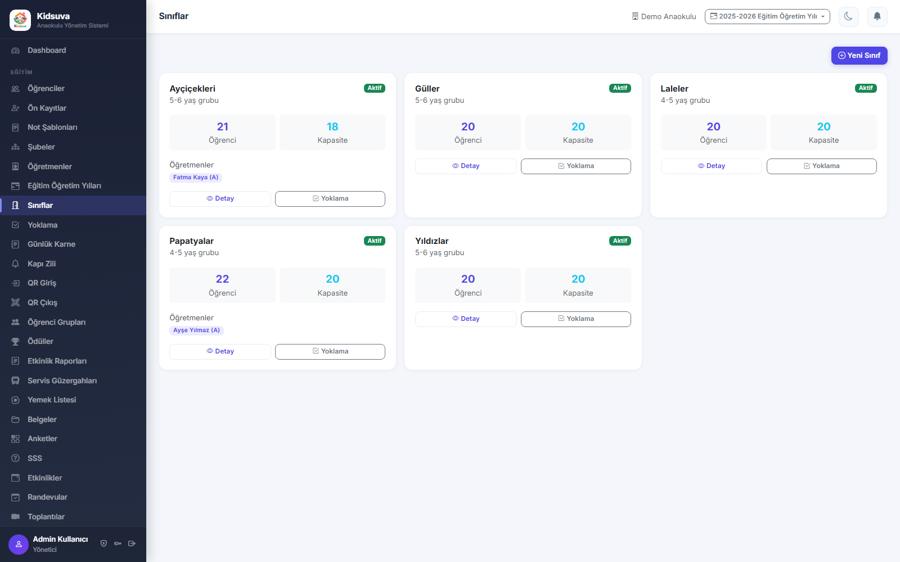Click the logout icon in sidebar footer
The image size is (900, 562).
coord(132,544)
